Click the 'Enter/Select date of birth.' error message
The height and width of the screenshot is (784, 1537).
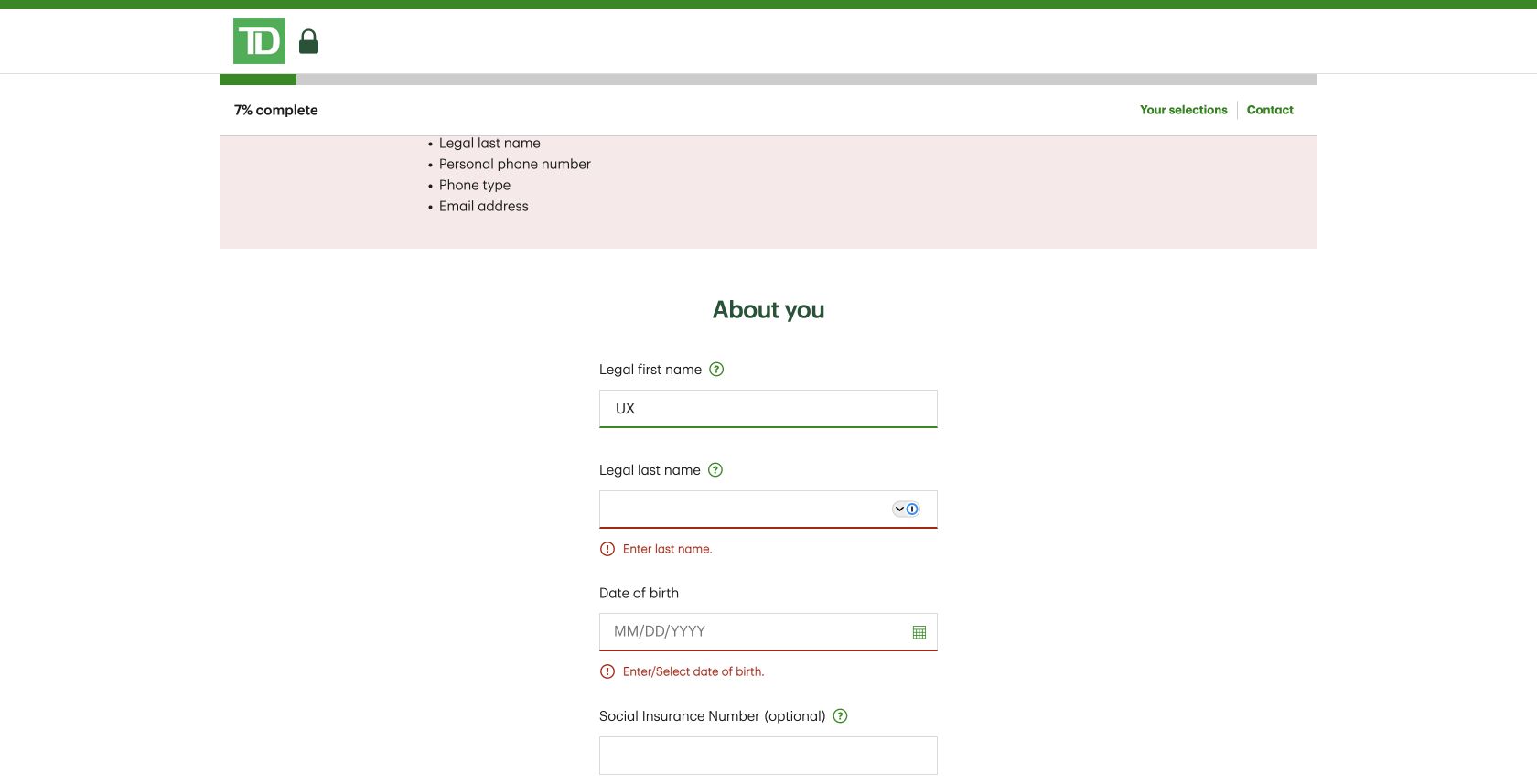coord(693,671)
